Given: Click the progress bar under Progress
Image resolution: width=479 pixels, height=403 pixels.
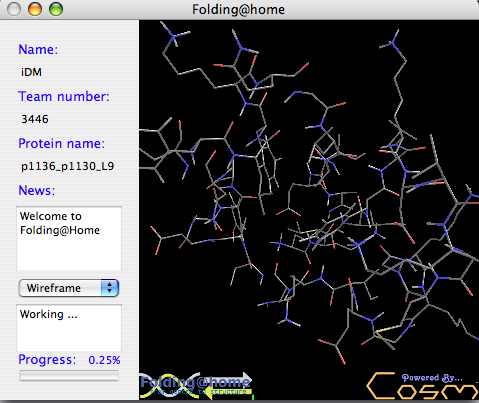Looking at the screenshot, I should (x=69, y=376).
